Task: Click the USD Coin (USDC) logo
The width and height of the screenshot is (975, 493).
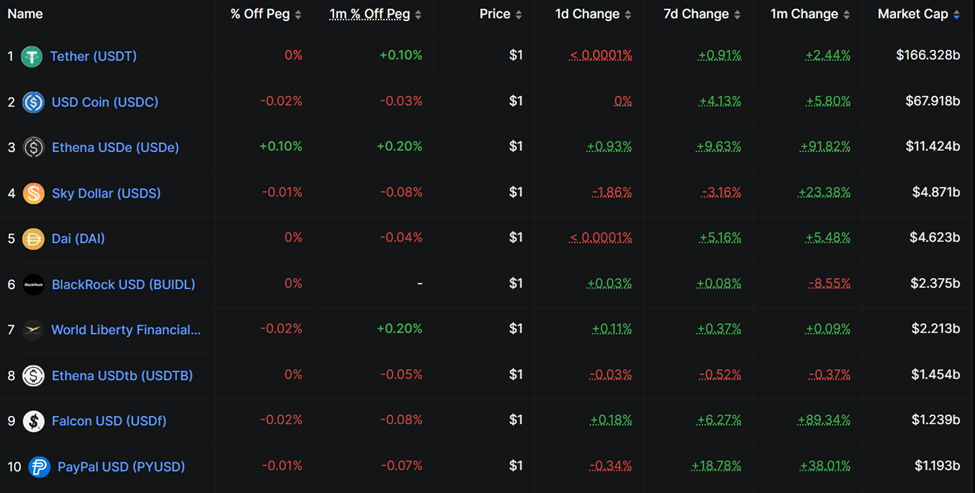Action: click(33, 102)
